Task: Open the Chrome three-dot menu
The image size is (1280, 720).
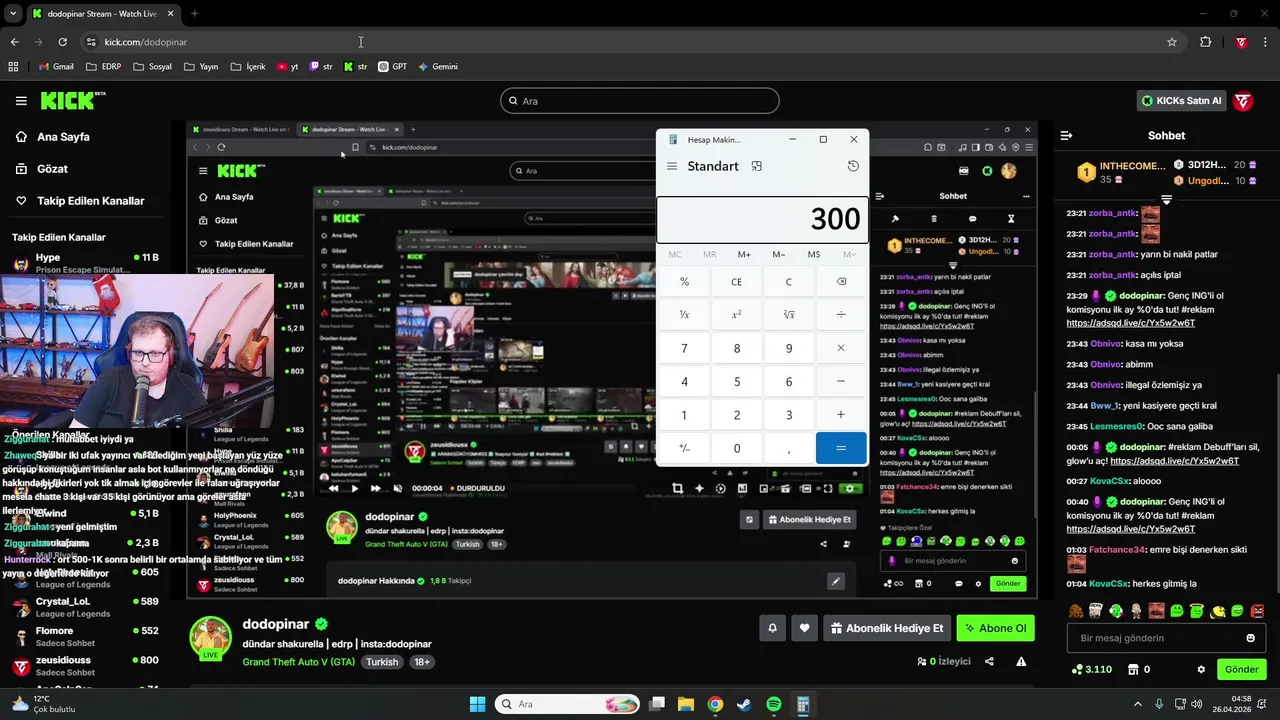Action: (x=1265, y=42)
